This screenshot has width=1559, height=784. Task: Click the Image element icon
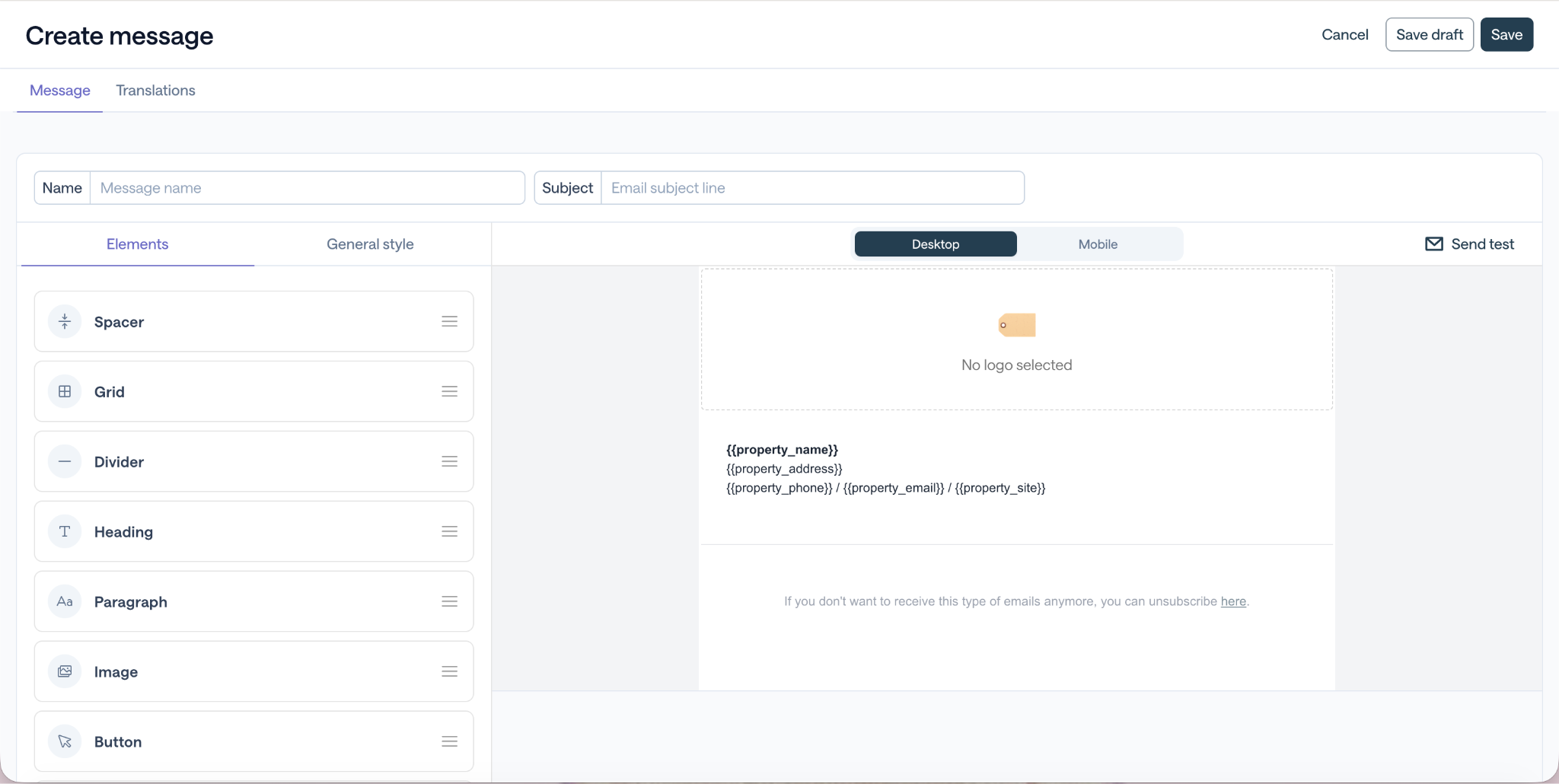[x=65, y=671]
